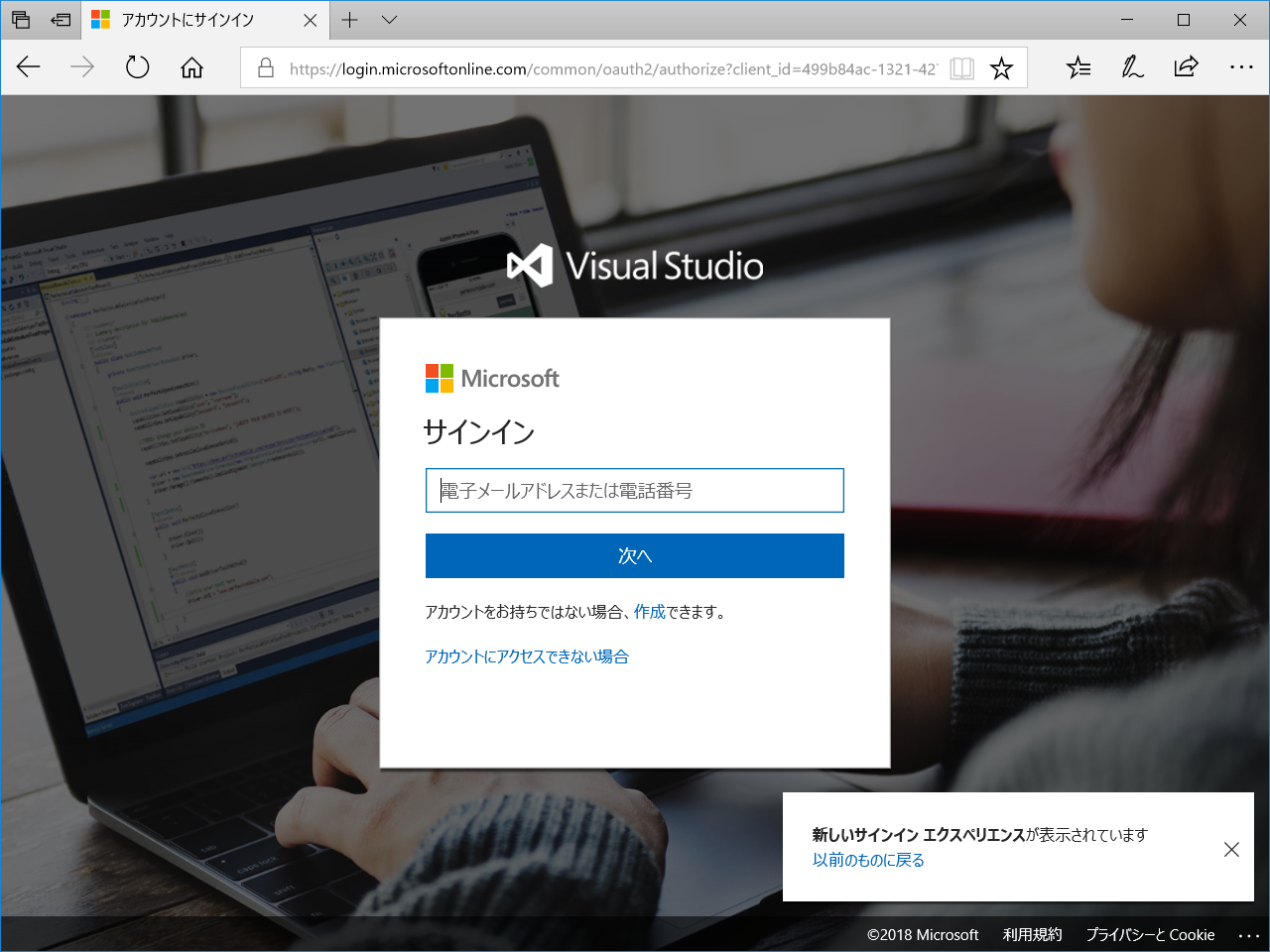Click the サインイン heading text
This screenshot has width=1270, height=952.
click(x=479, y=431)
